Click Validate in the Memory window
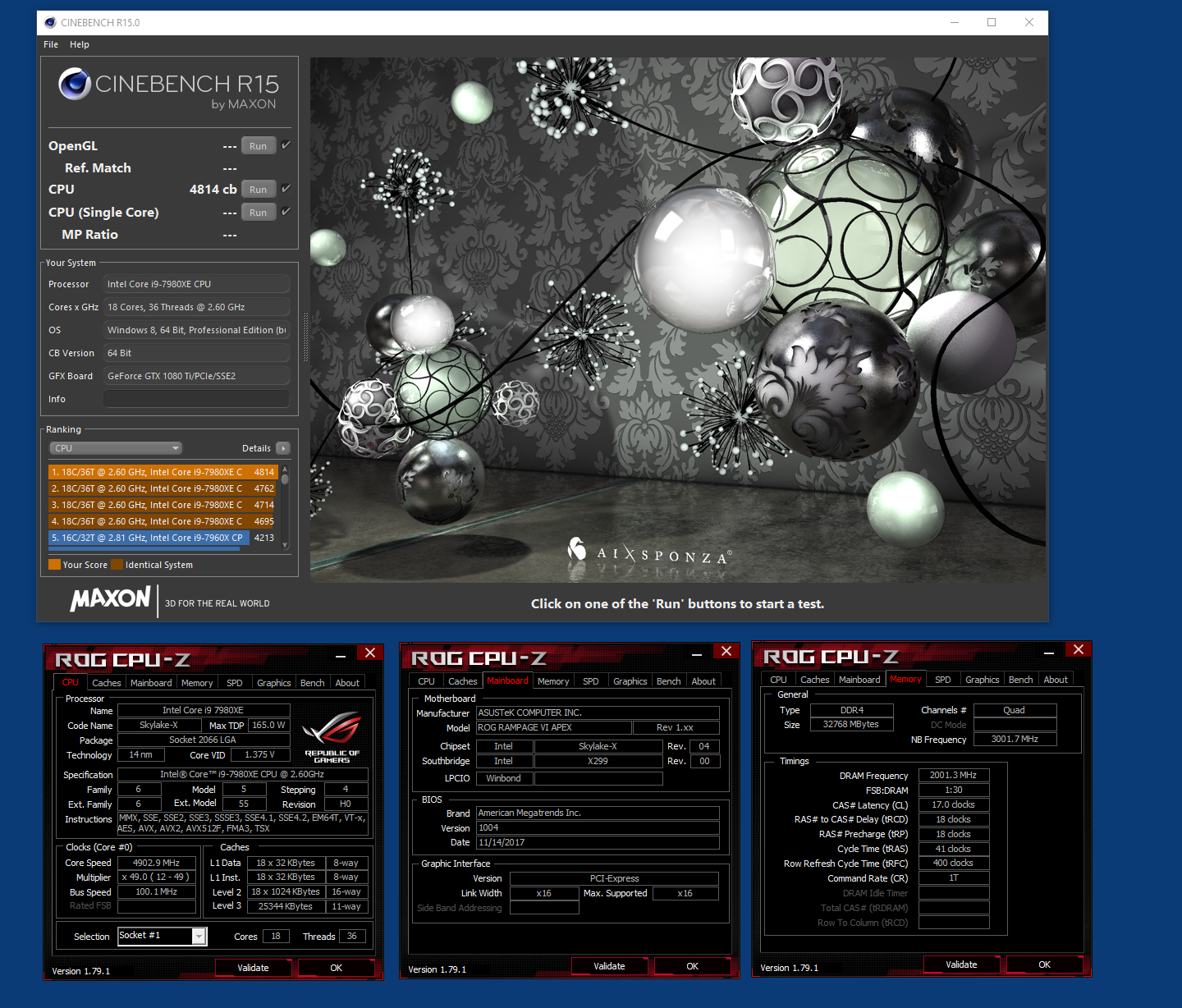The height and width of the screenshot is (1008, 1182). click(961, 964)
